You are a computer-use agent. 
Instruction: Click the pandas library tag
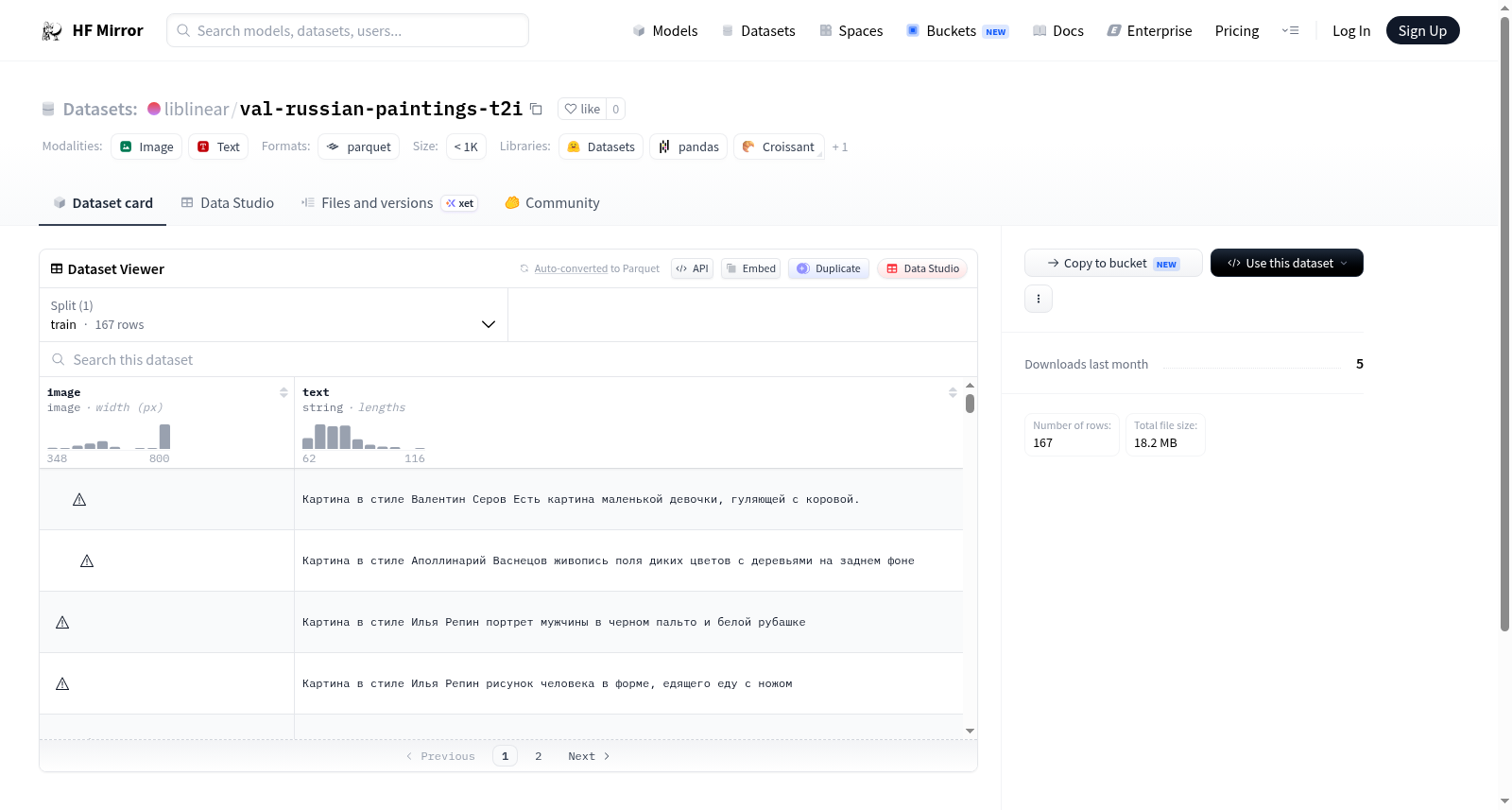pos(689,146)
